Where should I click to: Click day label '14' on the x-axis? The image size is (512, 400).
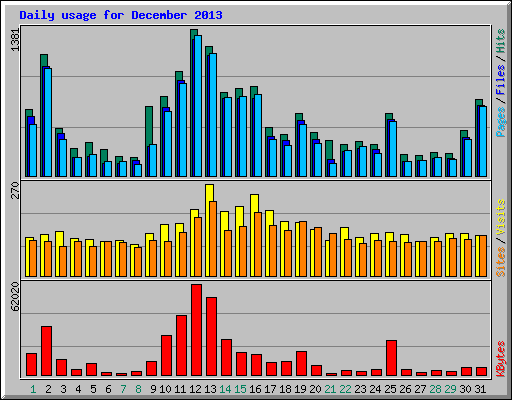point(225,389)
